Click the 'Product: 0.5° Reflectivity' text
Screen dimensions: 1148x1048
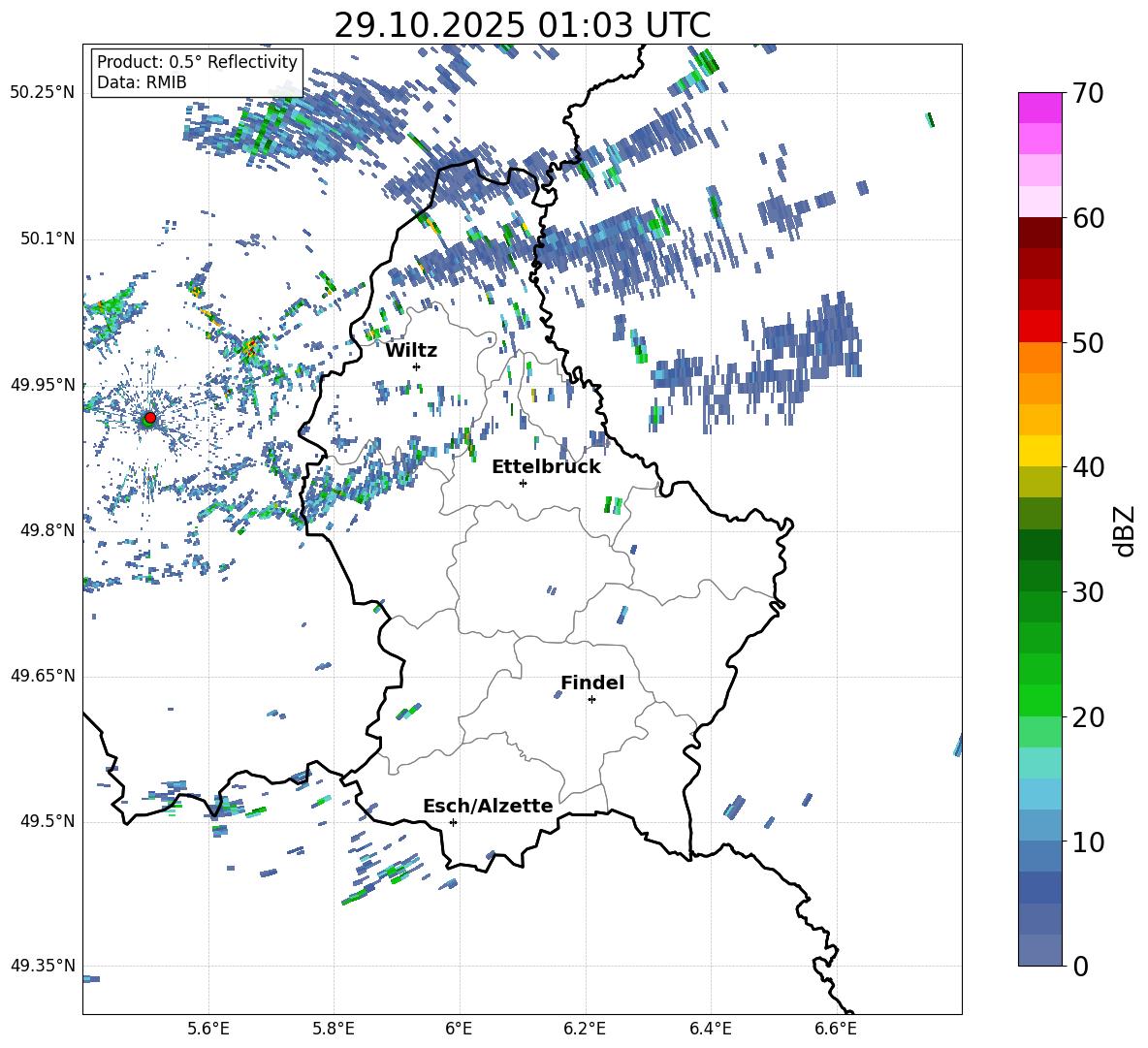(x=197, y=62)
